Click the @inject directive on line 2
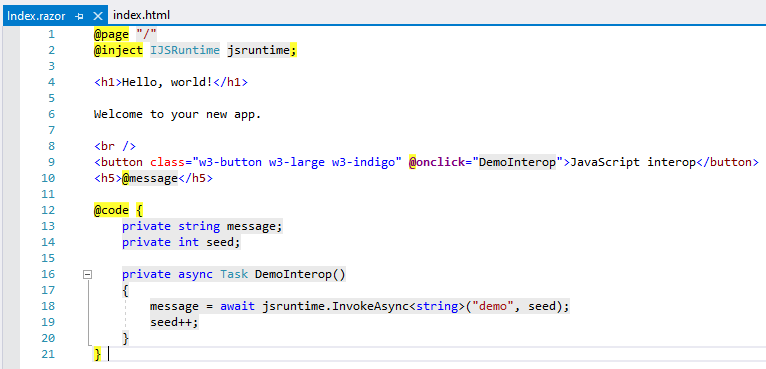 118,50
